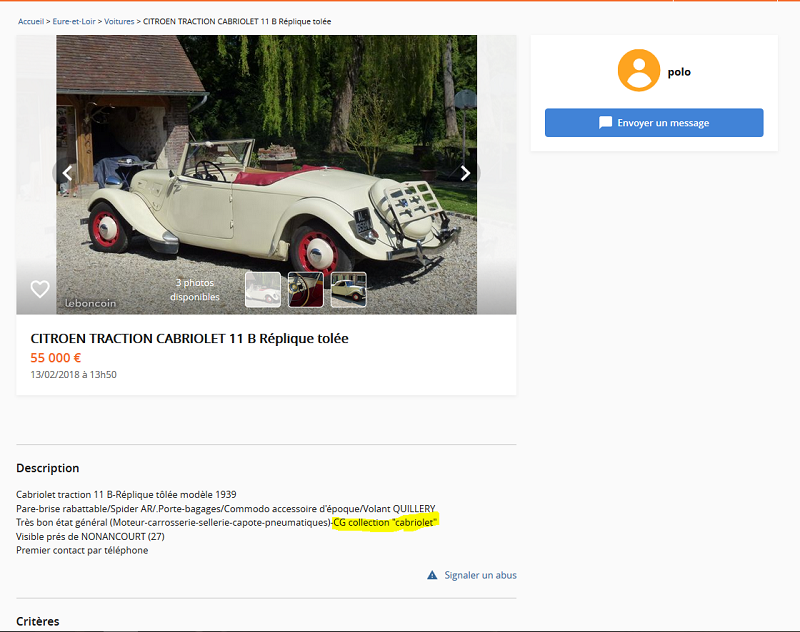Click the 55 000 € price
800x632 pixels.
[56, 358]
